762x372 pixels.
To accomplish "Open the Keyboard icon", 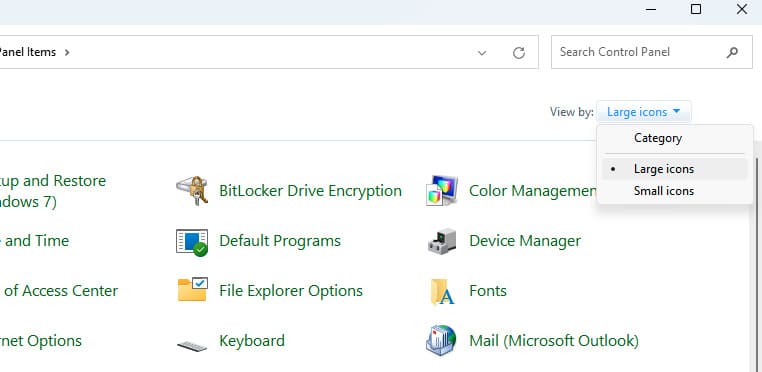I will [x=192, y=346].
